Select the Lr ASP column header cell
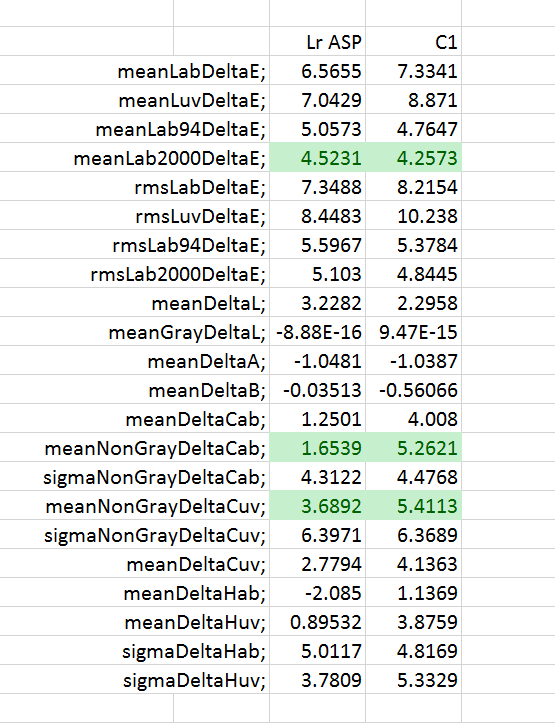Image resolution: width=555 pixels, height=723 pixels. point(318,41)
